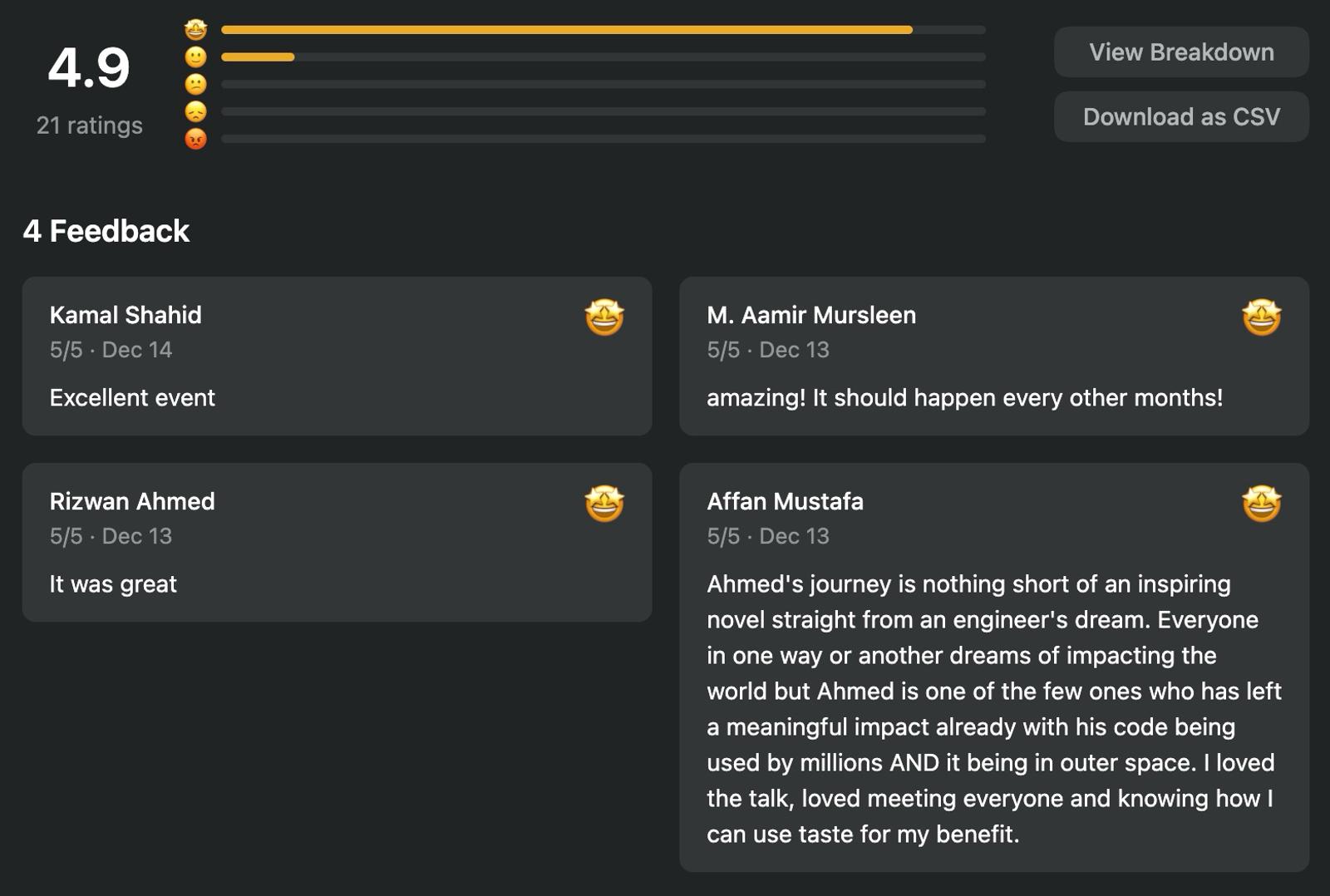Click star-struck emoji on Affan Mustafa's card
The image size is (1330, 896).
coord(1261,504)
